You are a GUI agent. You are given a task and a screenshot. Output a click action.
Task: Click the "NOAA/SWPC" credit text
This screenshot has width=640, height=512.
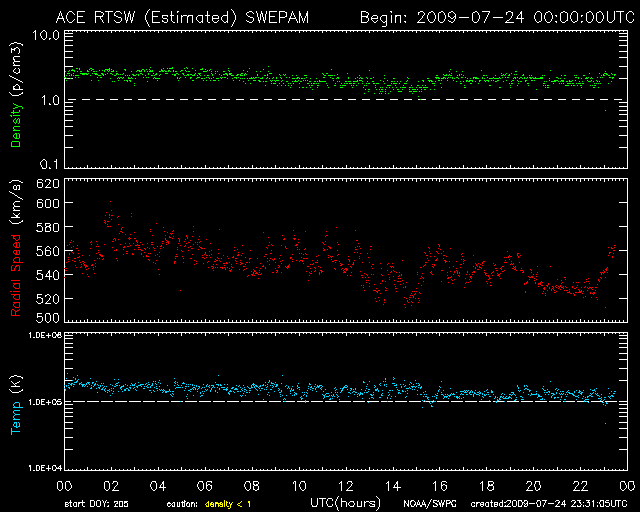tap(430, 504)
